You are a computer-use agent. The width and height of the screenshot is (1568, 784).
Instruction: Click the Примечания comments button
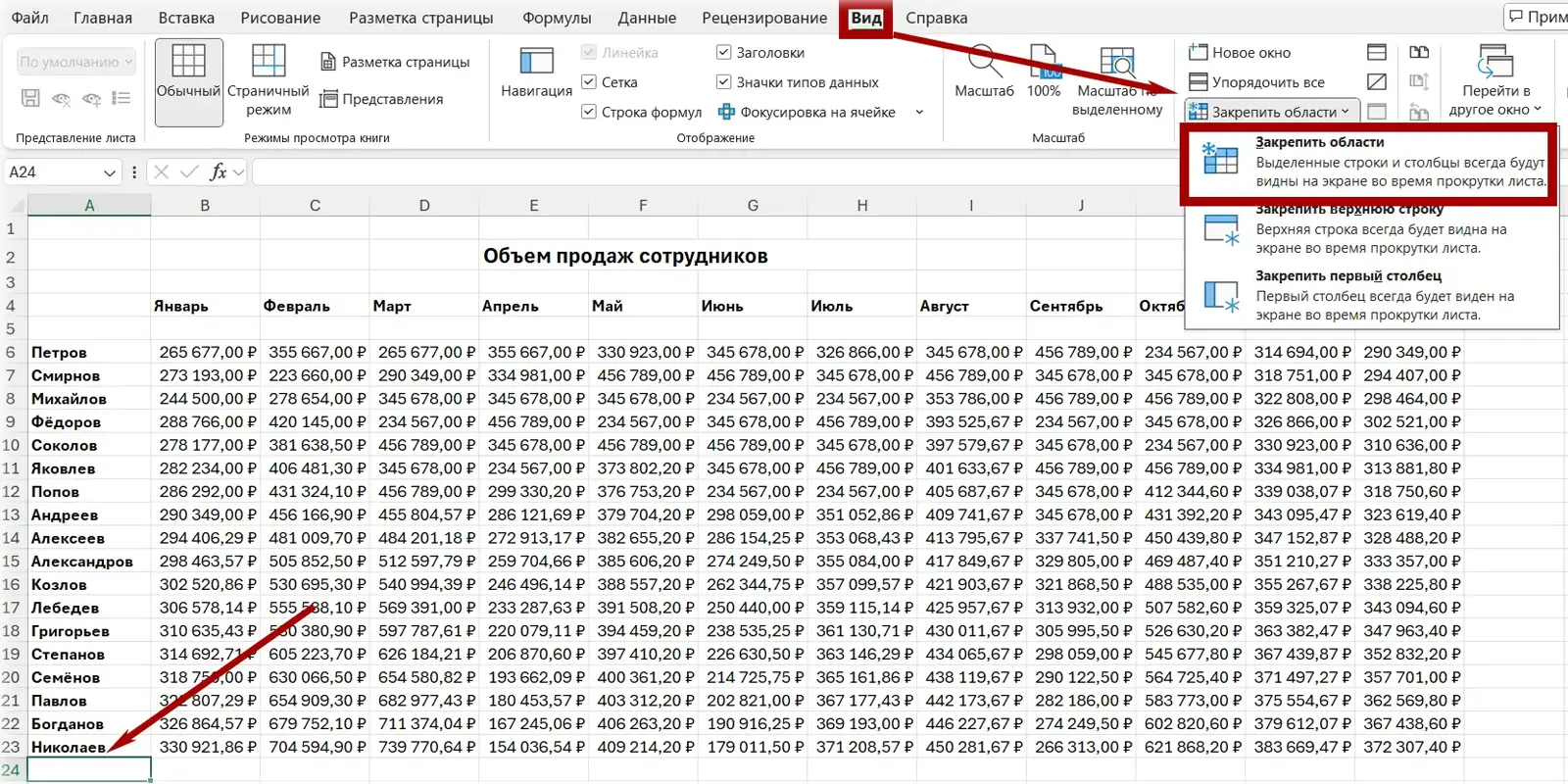1537,17
